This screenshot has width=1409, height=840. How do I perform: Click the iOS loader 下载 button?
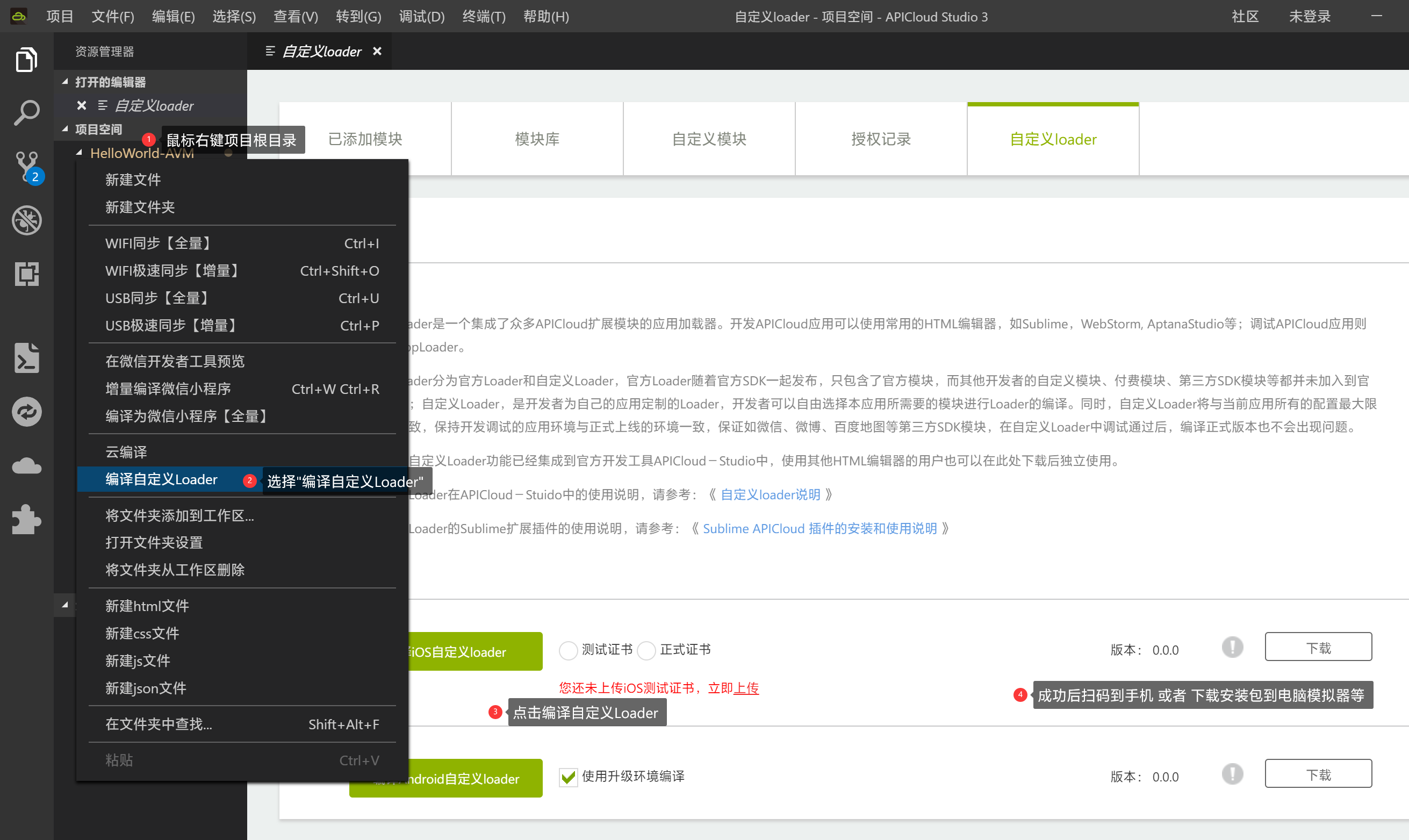pyautogui.click(x=1318, y=647)
